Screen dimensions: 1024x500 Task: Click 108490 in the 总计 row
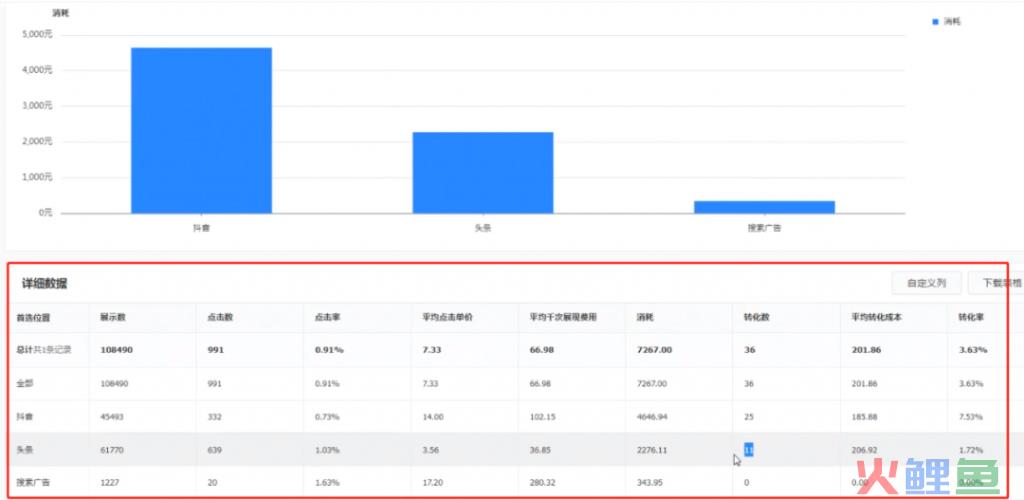(x=116, y=350)
